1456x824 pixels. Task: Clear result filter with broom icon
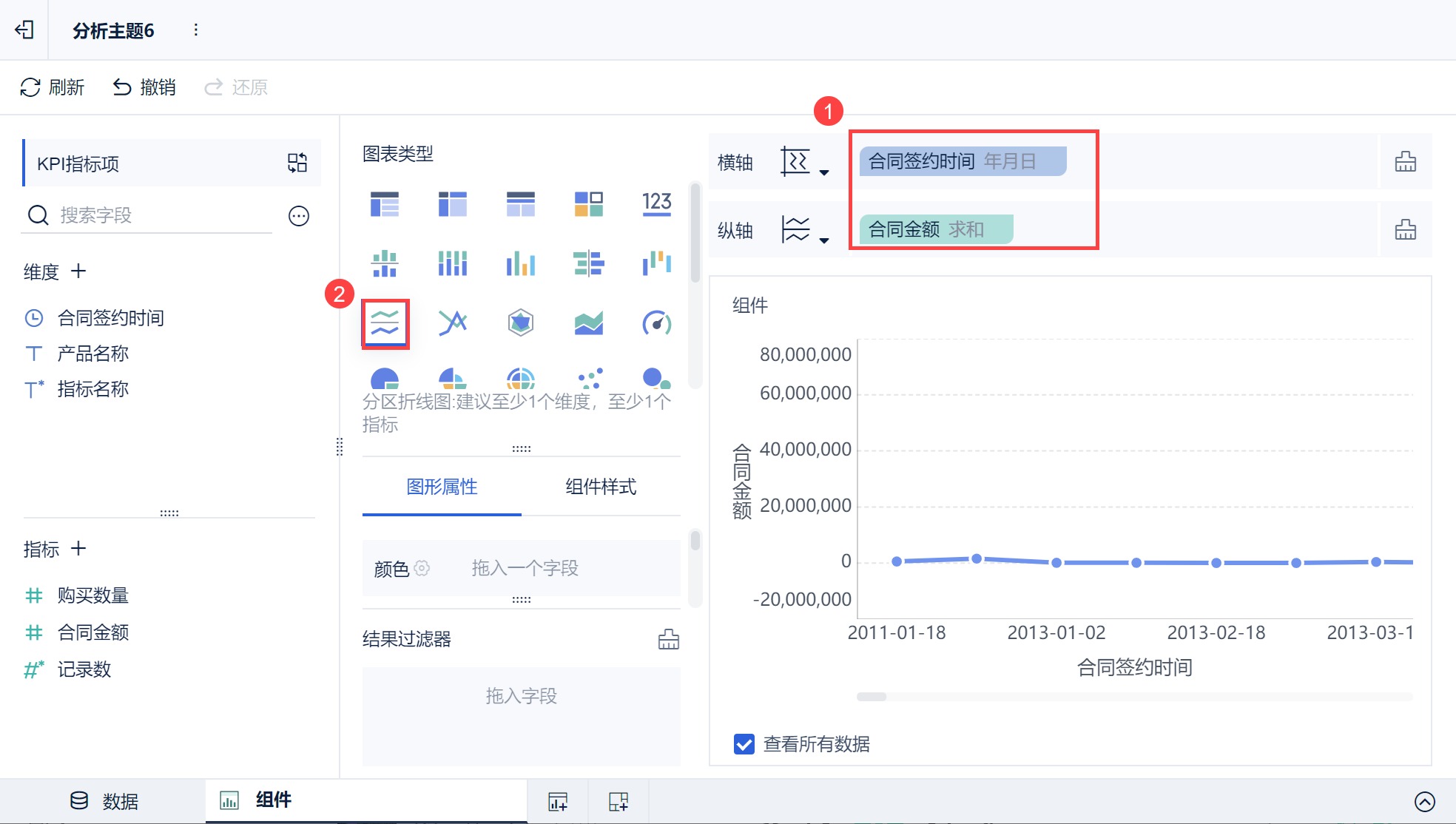point(668,639)
